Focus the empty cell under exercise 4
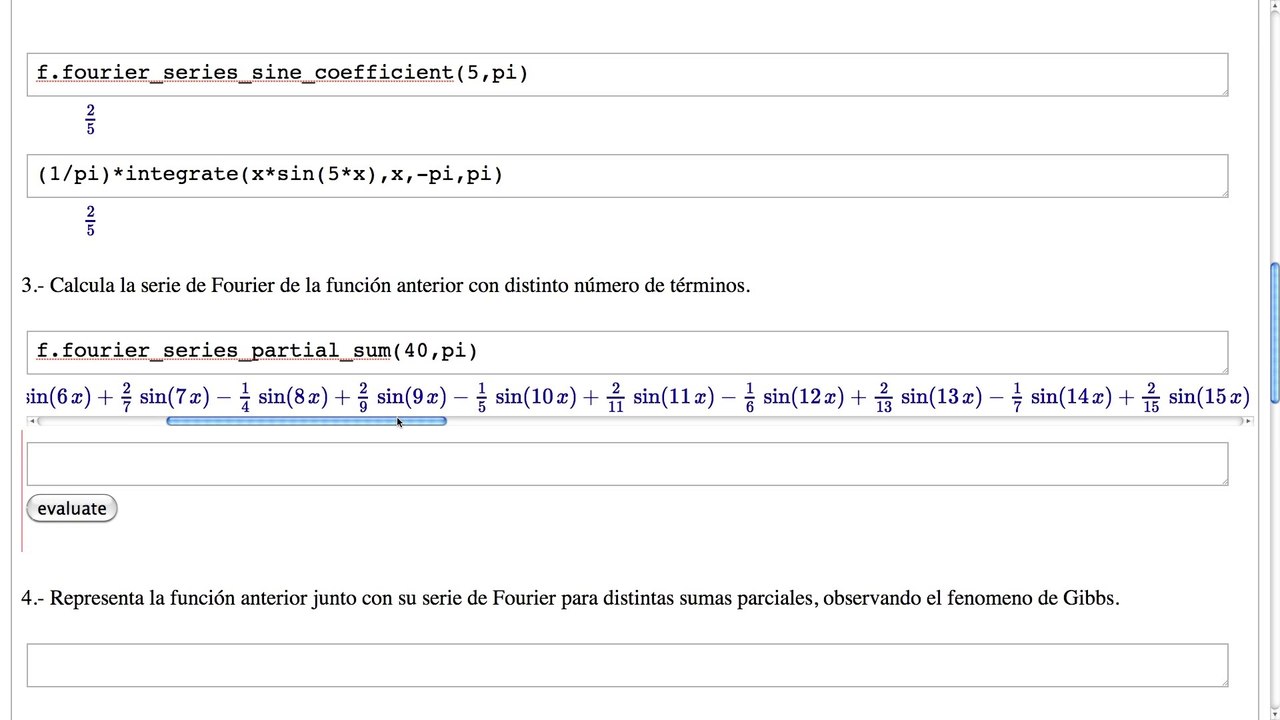The height and width of the screenshot is (720, 1280). (627, 665)
